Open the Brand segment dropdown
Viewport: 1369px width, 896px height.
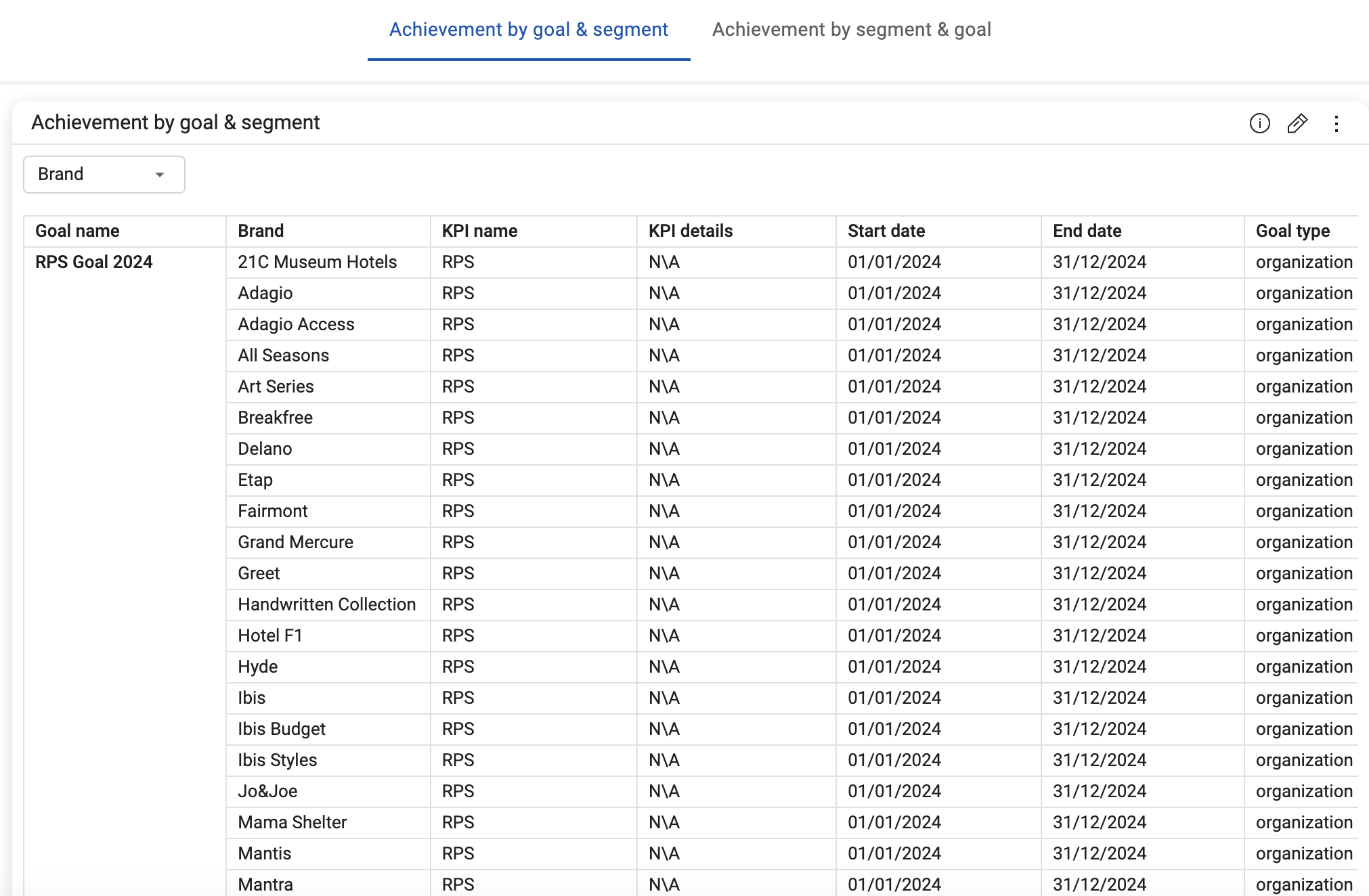tap(104, 175)
